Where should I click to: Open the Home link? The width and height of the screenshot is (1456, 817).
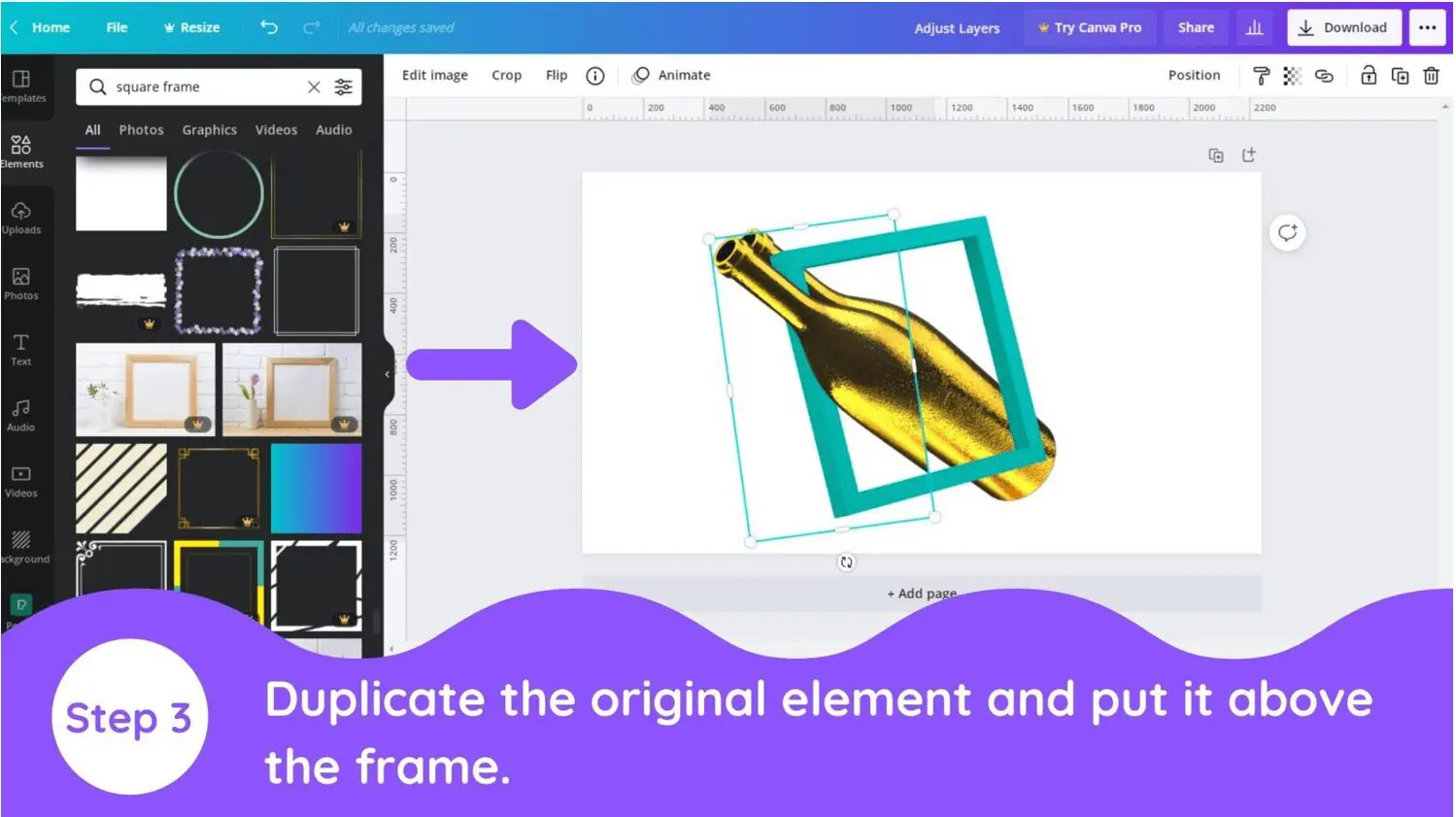[51, 27]
